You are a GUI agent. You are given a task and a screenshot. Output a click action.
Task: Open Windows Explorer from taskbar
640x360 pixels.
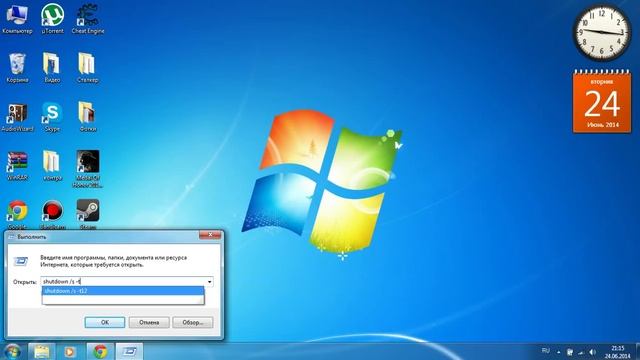[x=42, y=351]
